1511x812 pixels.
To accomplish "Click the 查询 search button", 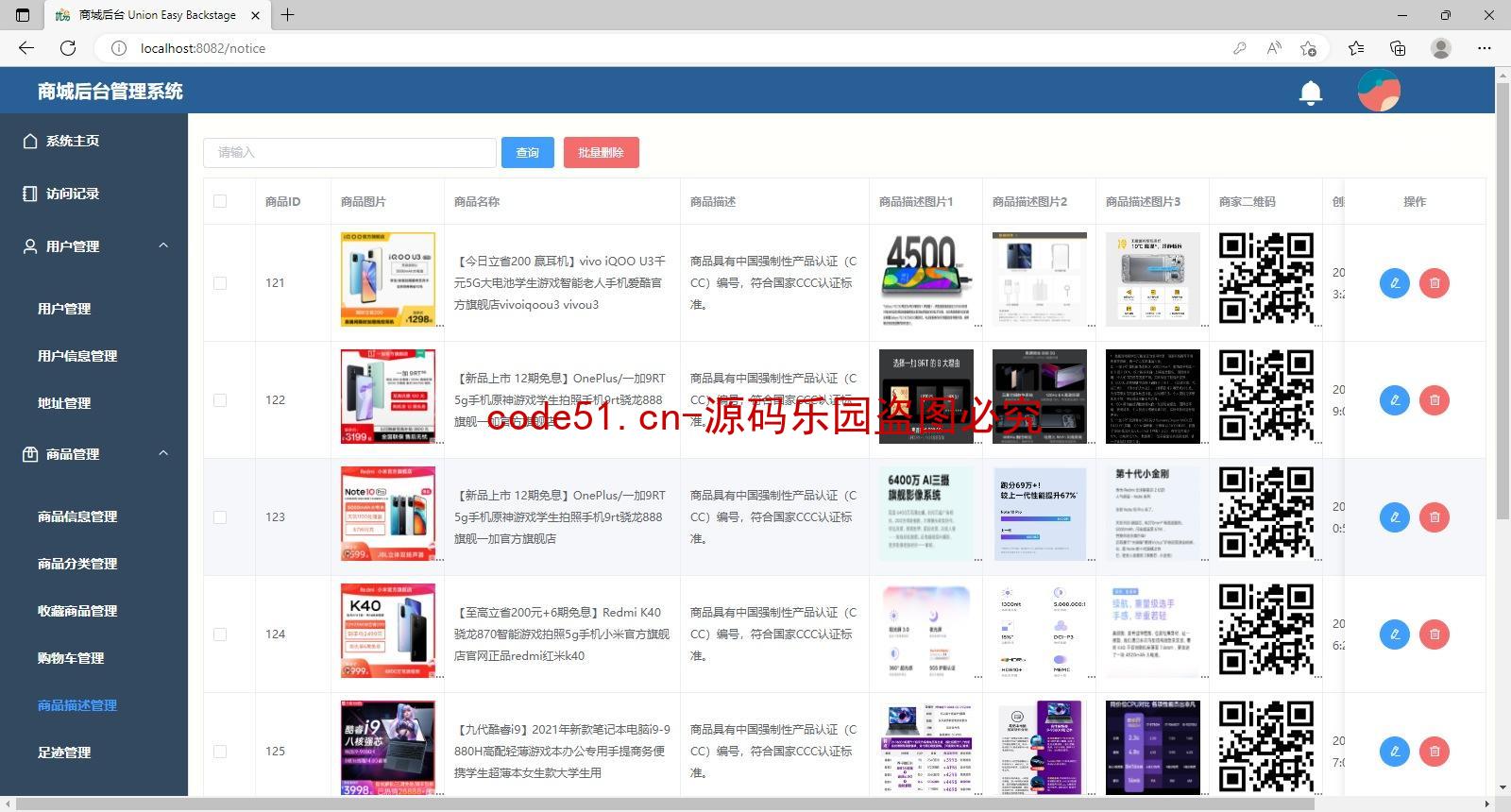I will [528, 153].
